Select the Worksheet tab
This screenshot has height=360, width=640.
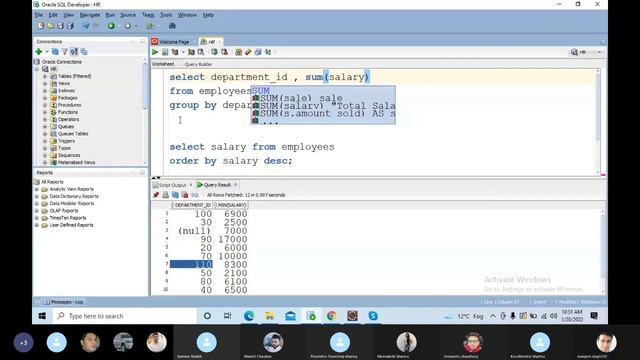click(163, 64)
